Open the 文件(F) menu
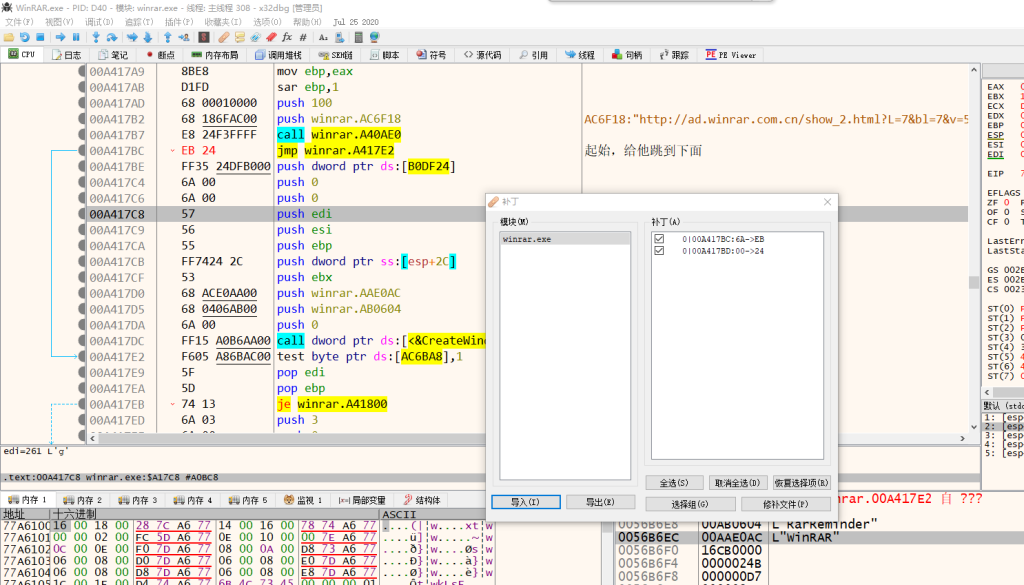Viewport: 1024px width, 585px height. tap(20, 22)
